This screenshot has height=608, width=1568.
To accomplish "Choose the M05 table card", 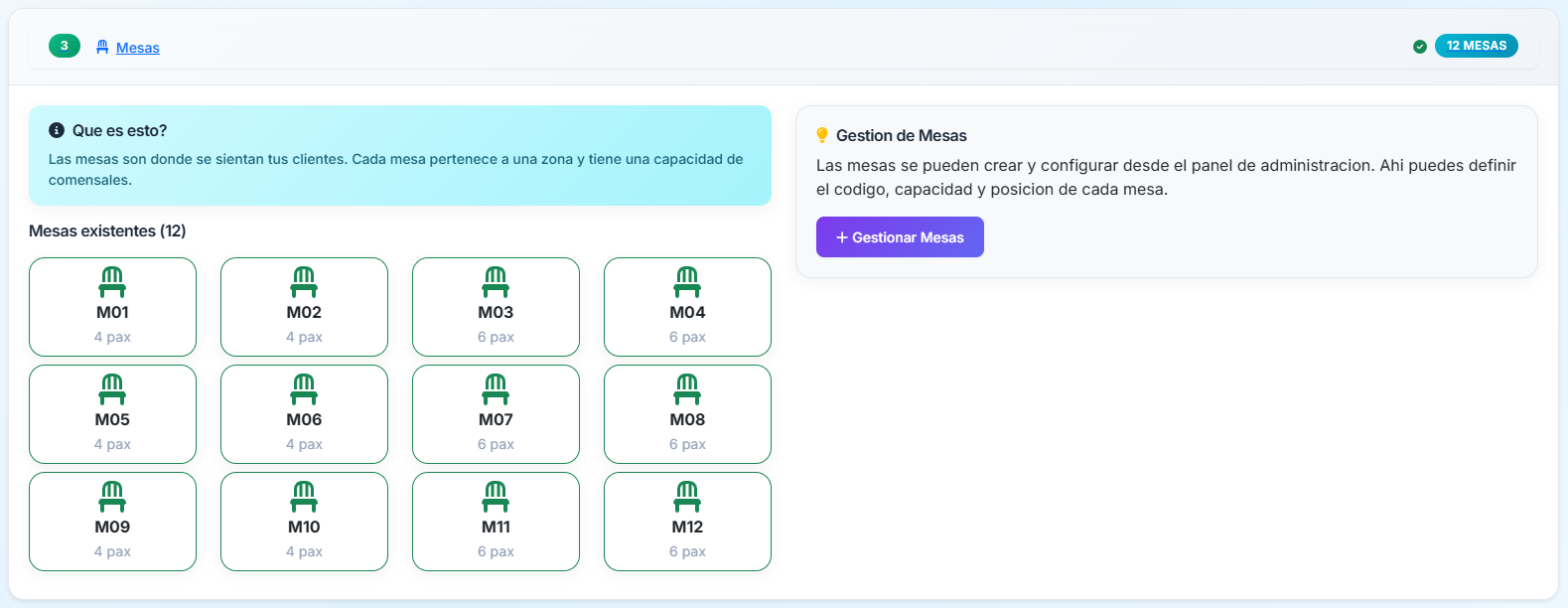I will [x=112, y=414].
